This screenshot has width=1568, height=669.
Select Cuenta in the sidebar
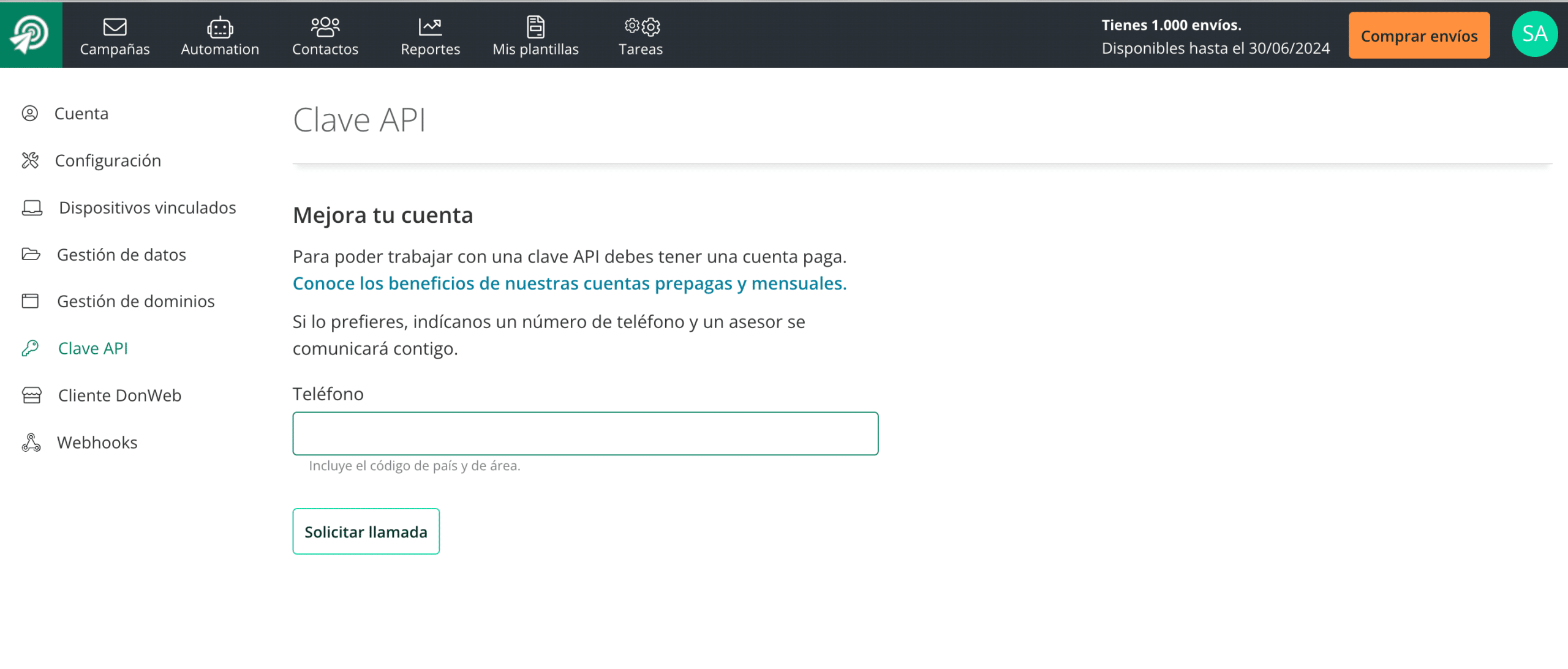click(81, 114)
